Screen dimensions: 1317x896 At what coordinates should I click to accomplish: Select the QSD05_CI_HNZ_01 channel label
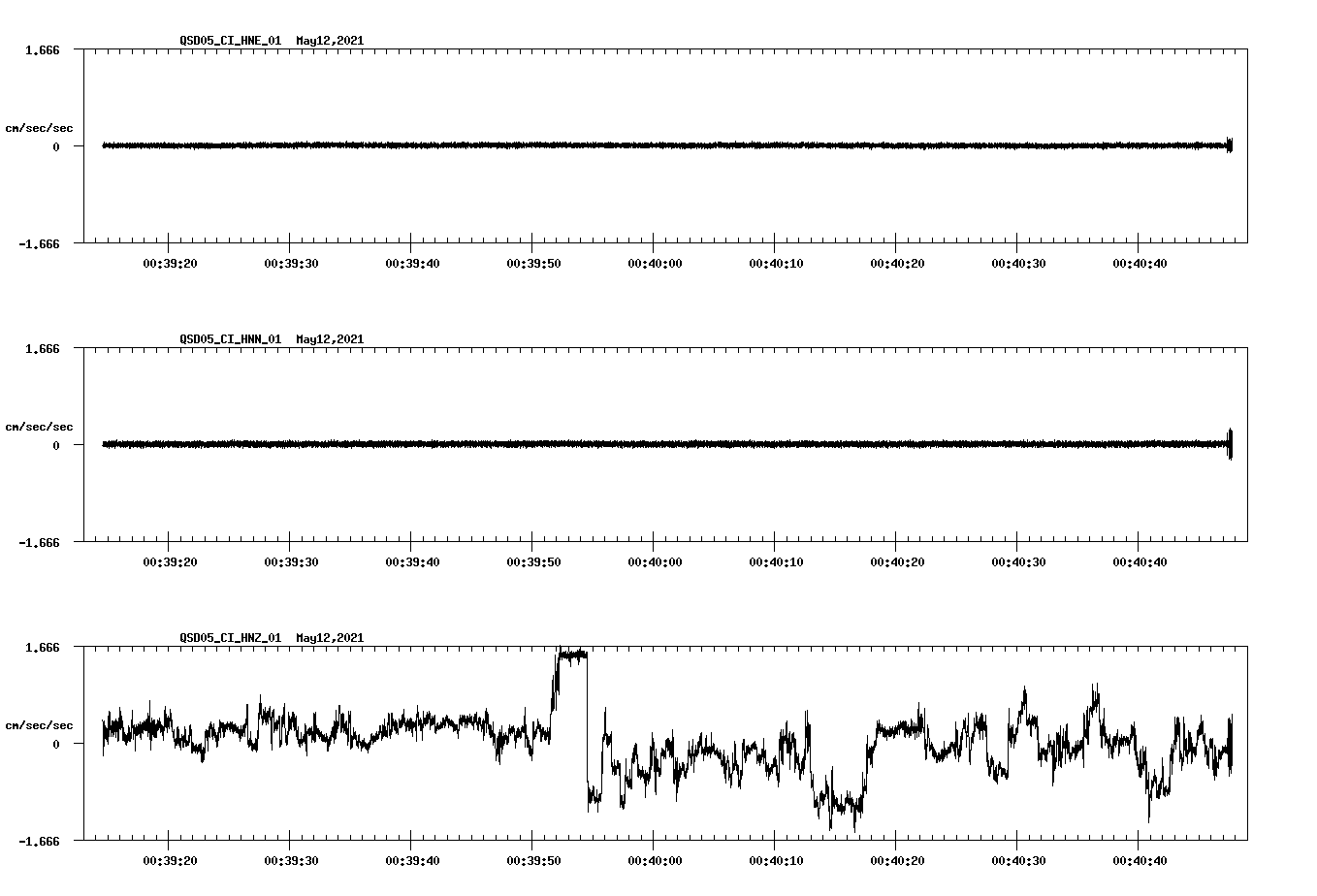click(229, 639)
